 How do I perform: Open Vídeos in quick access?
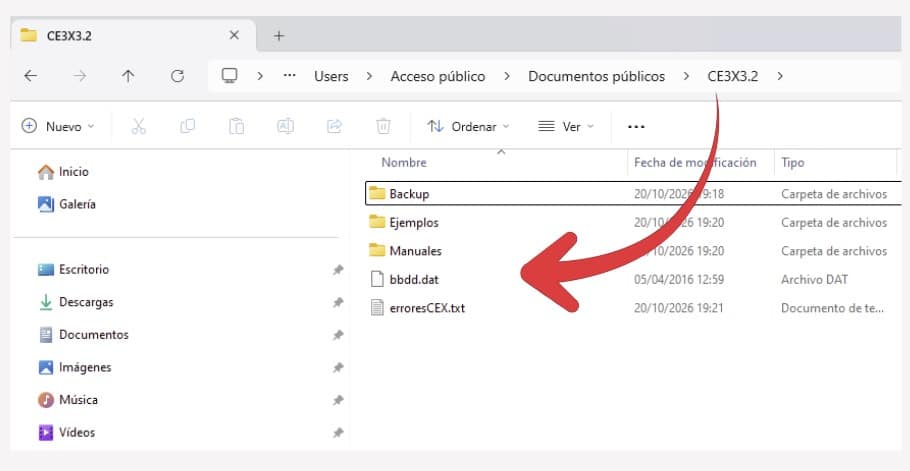pyautogui.click(x=66, y=432)
